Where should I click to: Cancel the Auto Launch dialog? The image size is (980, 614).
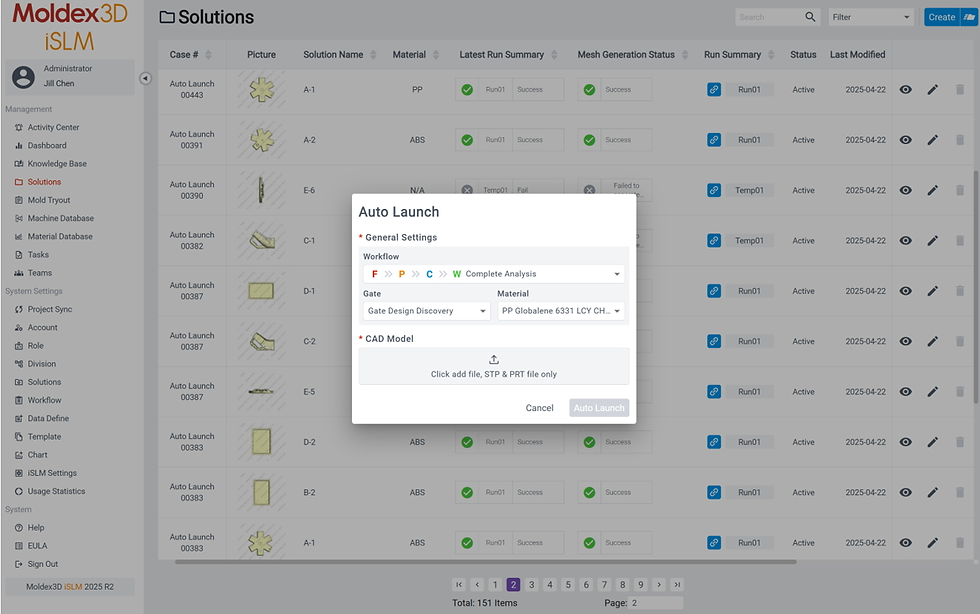point(539,408)
